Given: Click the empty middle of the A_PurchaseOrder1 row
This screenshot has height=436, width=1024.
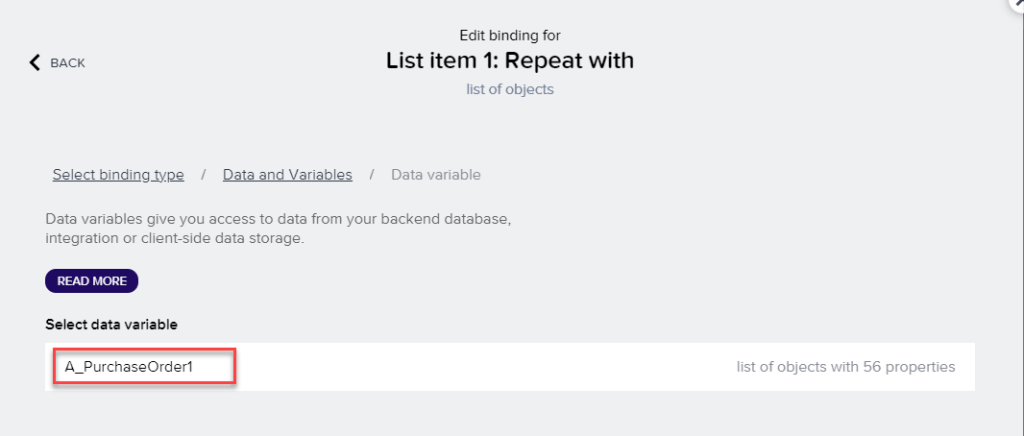Looking at the screenshot, I should [480, 367].
